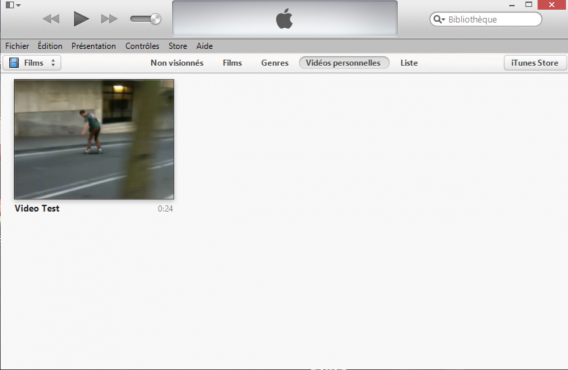Open the iTunes Store button
Image resolution: width=568 pixels, height=370 pixels.
pyautogui.click(x=535, y=63)
